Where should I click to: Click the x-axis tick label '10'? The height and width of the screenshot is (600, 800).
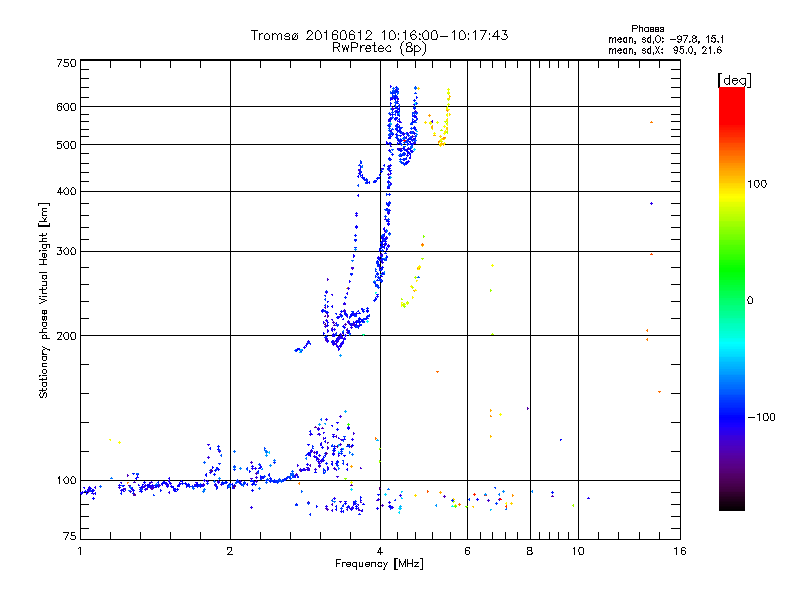coord(578,551)
